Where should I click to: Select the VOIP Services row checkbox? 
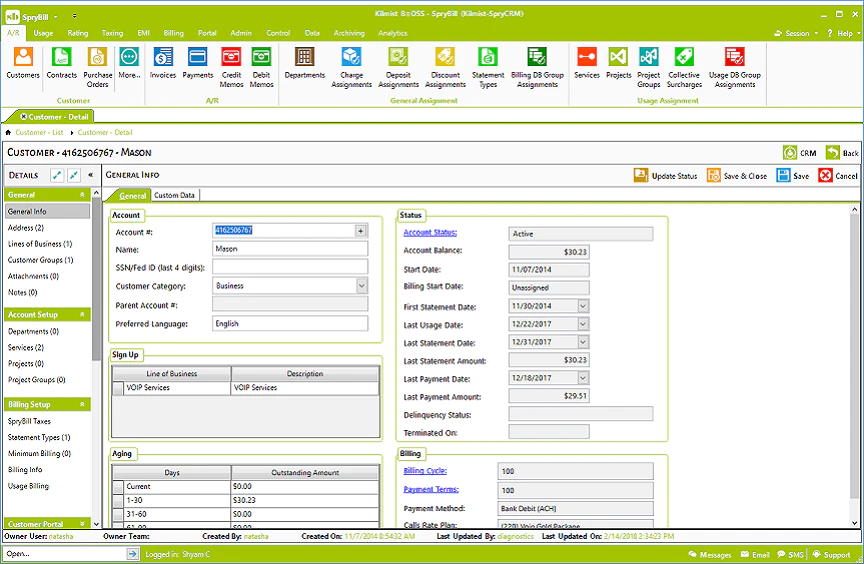[x=118, y=388]
